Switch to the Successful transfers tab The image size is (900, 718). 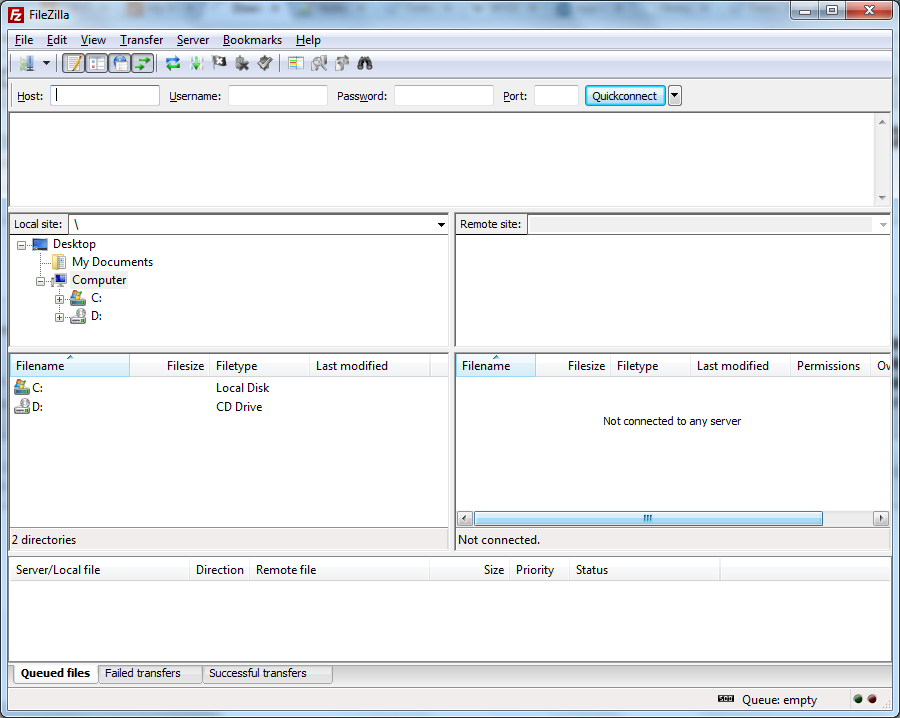[x=267, y=673]
